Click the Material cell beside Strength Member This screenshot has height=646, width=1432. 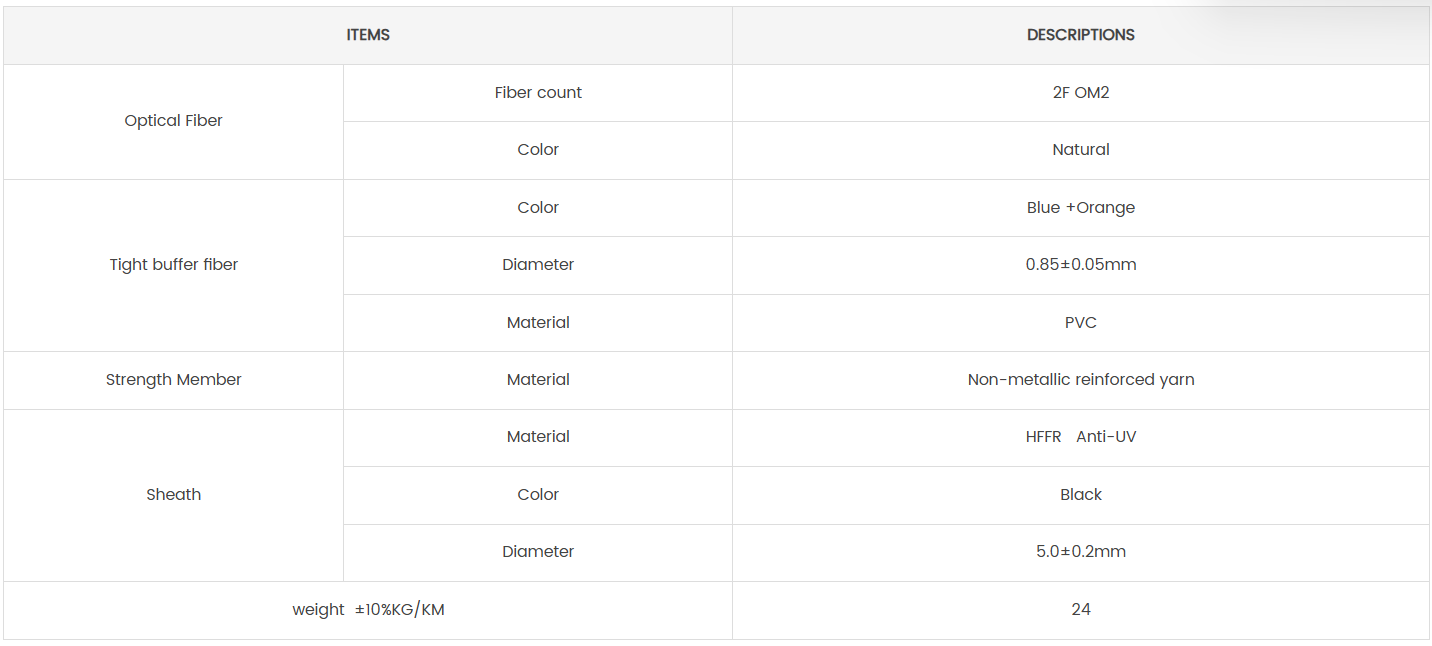coord(538,380)
